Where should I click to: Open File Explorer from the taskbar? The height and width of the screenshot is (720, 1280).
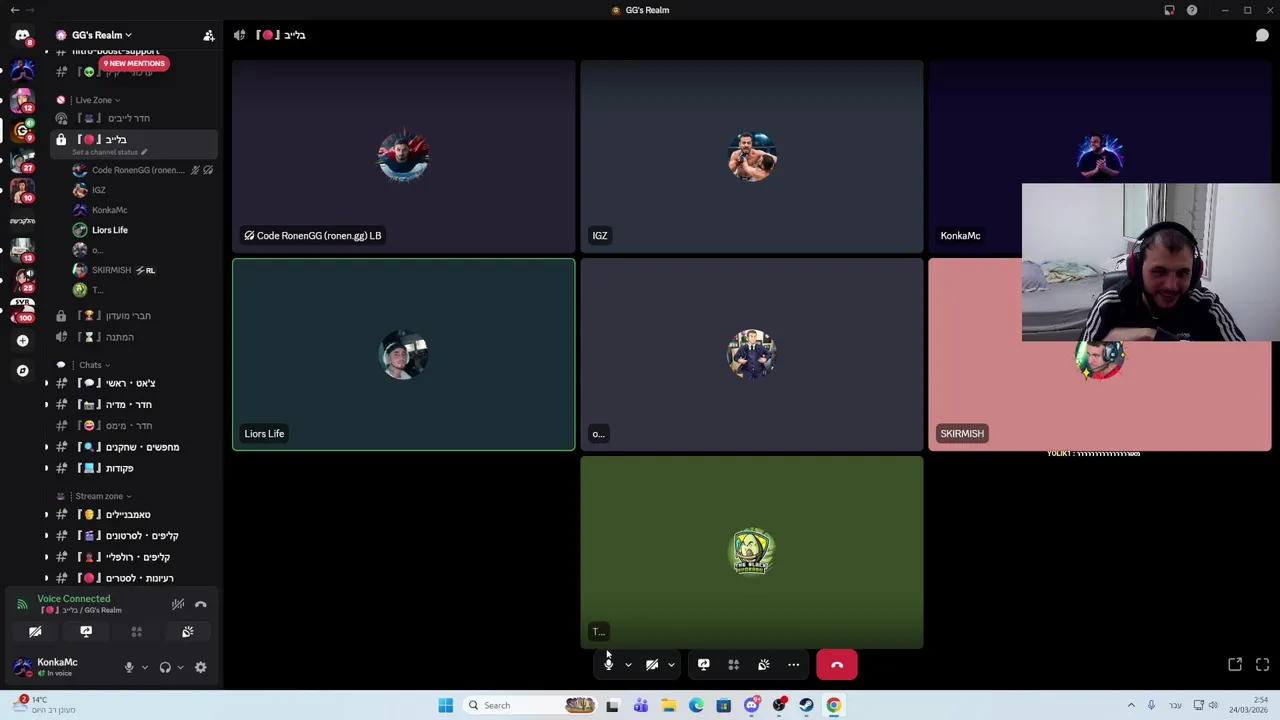click(668, 705)
